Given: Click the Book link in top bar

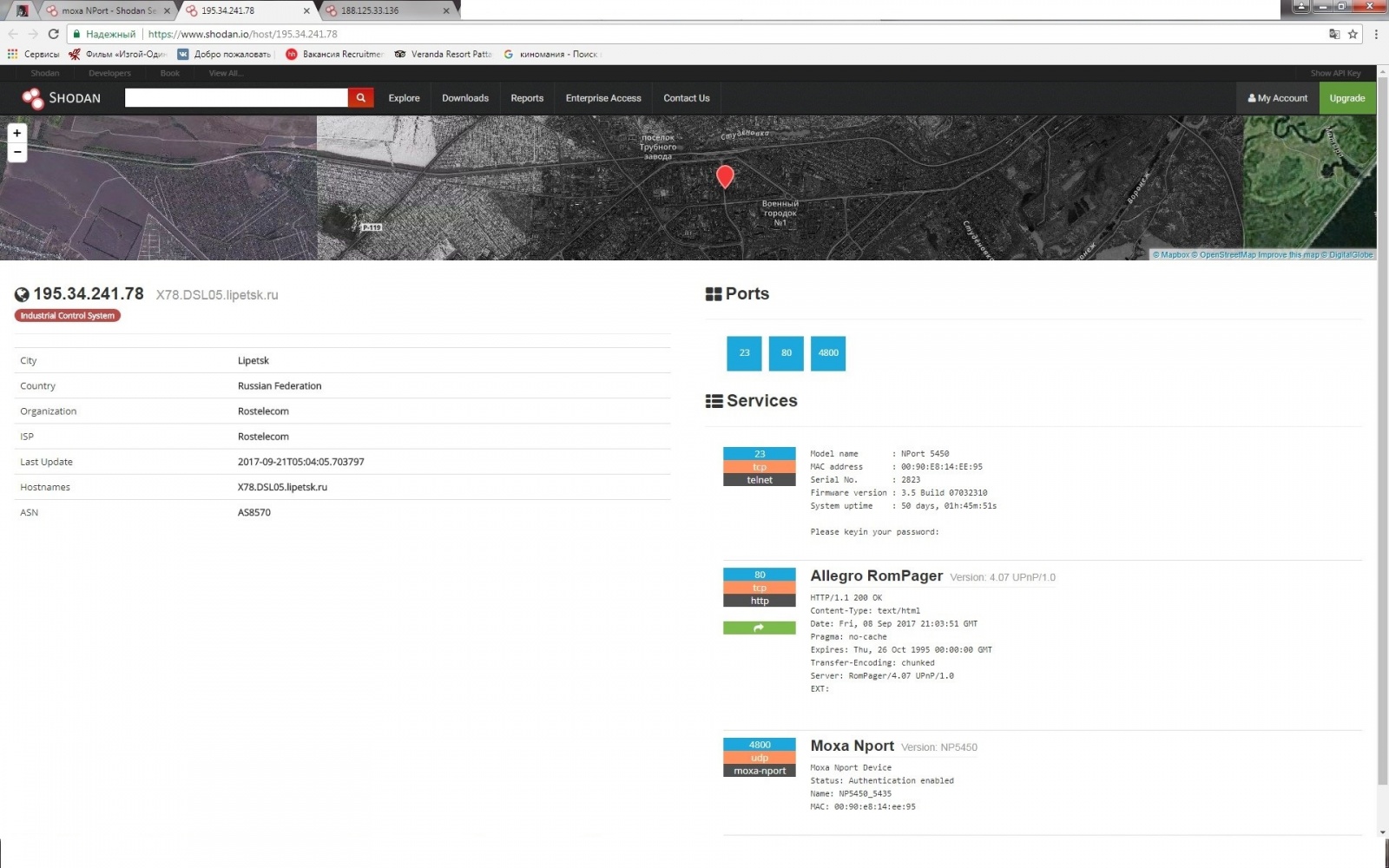Looking at the screenshot, I should (170, 73).
